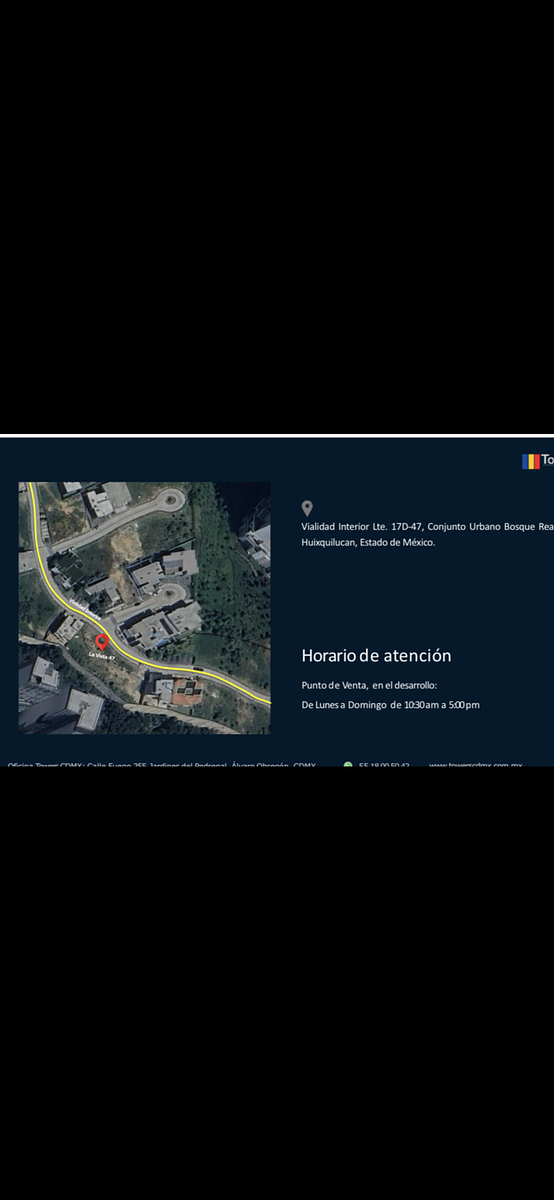Click the black area below the slide
This screenshot has width=554, height=1200.
coord(277,984)
